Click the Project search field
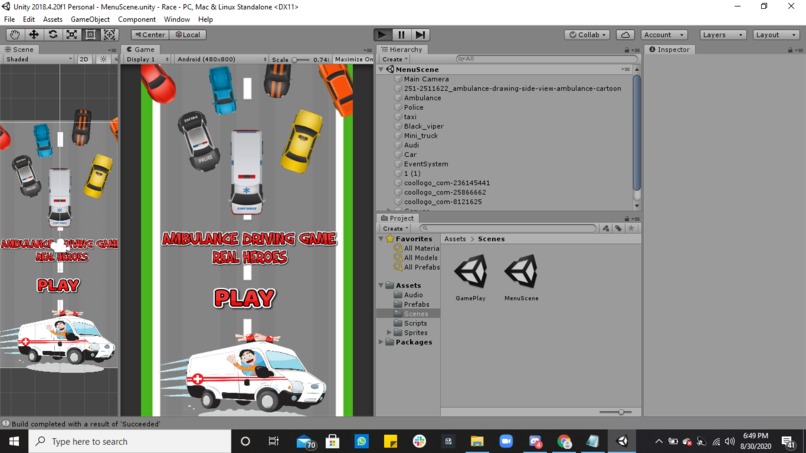Viewport: 806px width, 453px height. [508, 228]
